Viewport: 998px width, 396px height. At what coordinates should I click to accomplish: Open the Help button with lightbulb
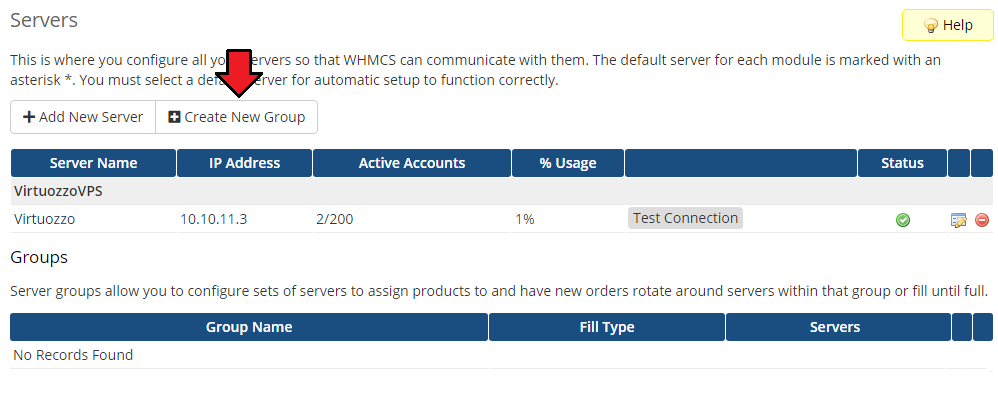click(948, 25)
